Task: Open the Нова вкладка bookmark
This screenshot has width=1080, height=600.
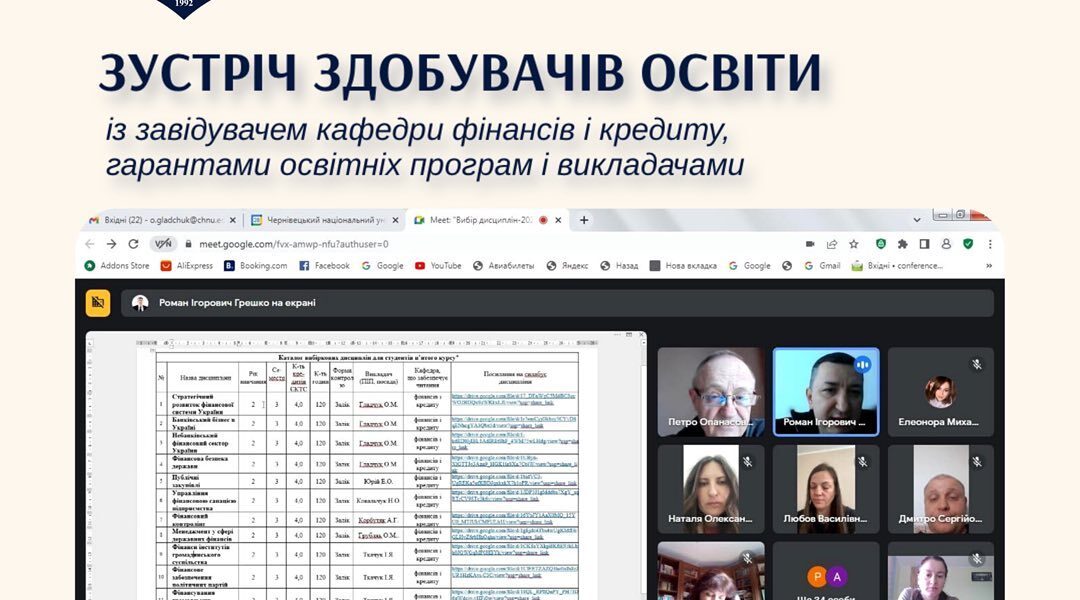Action: click(683, 265)
